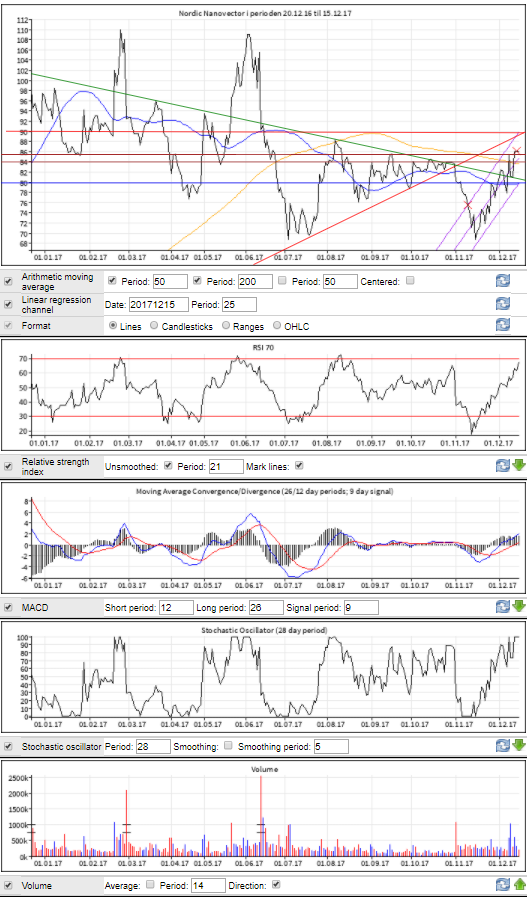Toggle the Volume panel checkbox
The height and width of the screenshot is (897, 529).
tap(8, 886)
